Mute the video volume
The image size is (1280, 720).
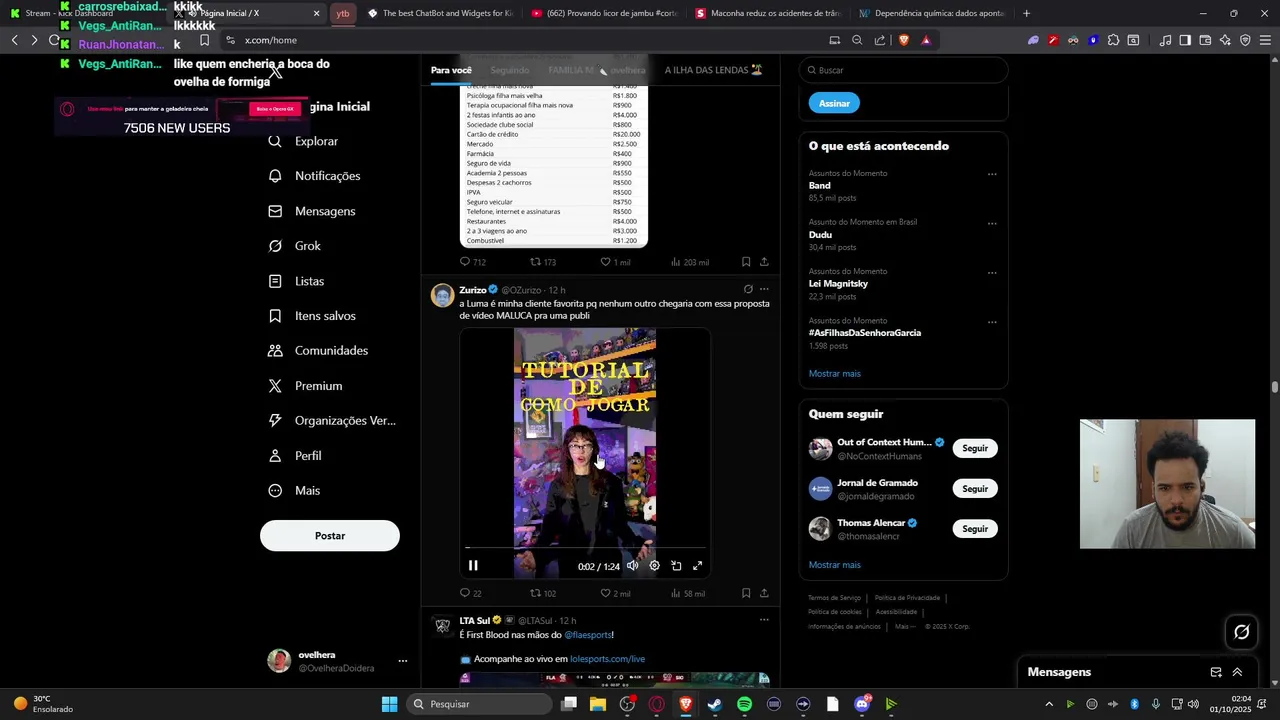632,566
